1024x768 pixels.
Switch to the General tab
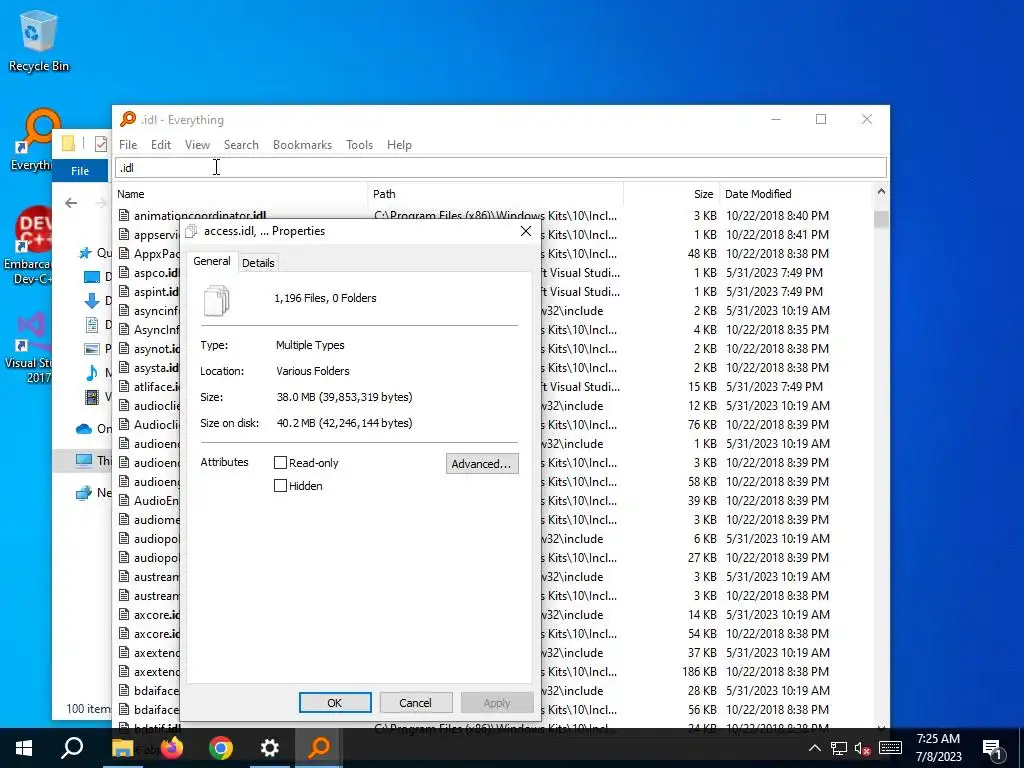pos(212,261)
